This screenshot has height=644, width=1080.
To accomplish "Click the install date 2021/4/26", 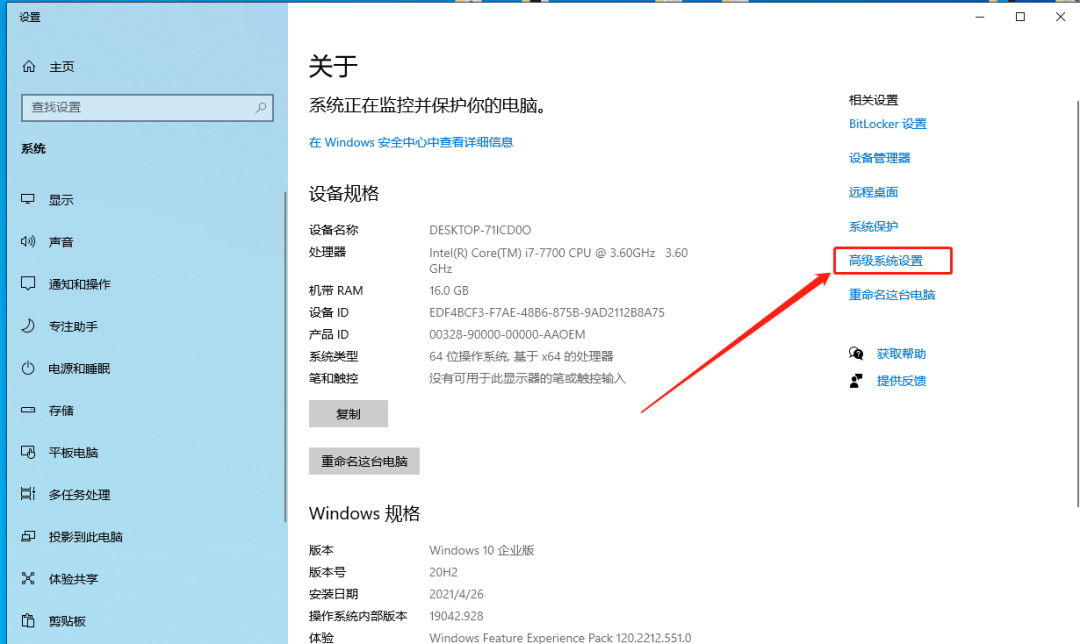I will [456, 594].
